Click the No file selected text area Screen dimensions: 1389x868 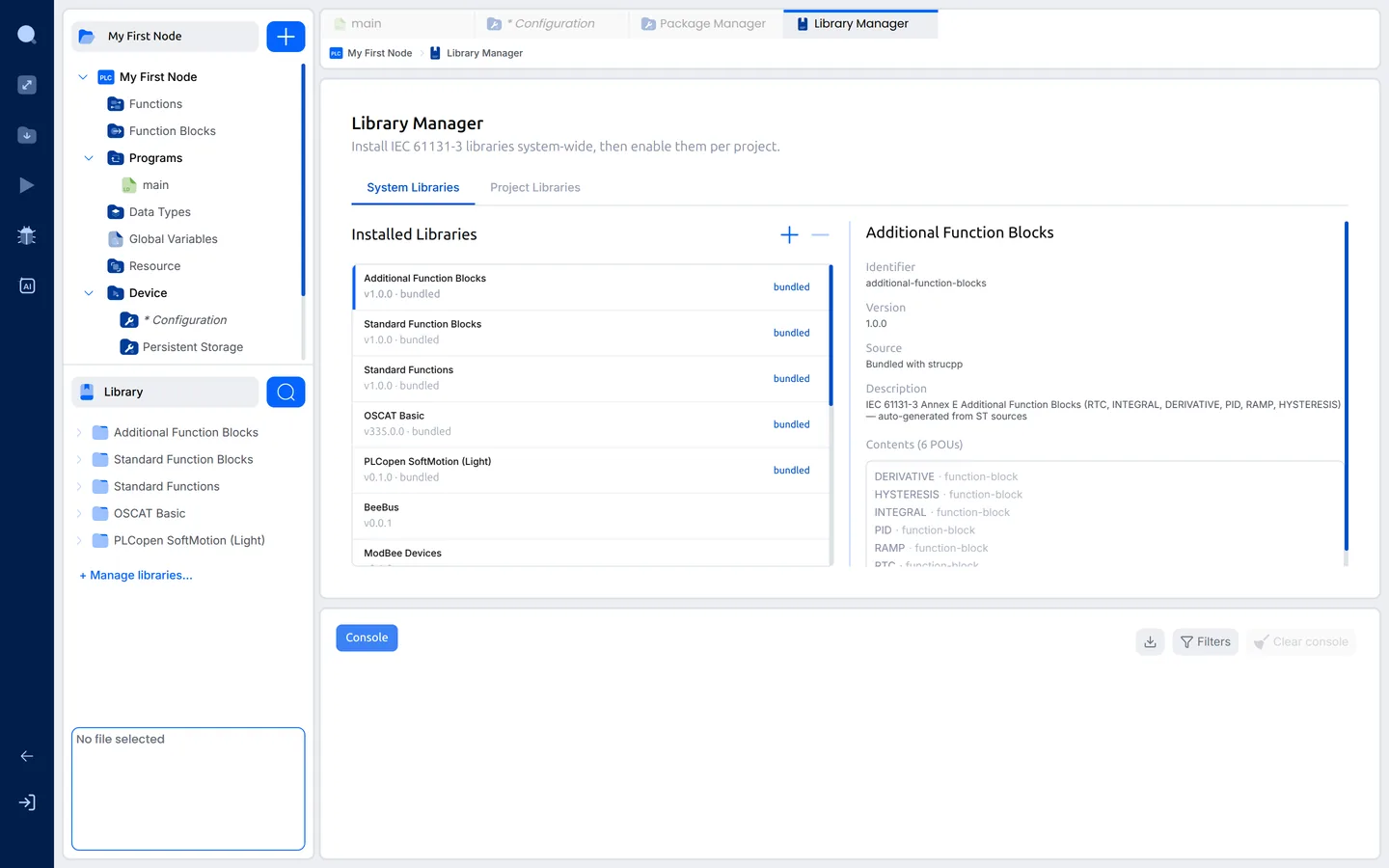pyautogui.click(x=188, y=789)
